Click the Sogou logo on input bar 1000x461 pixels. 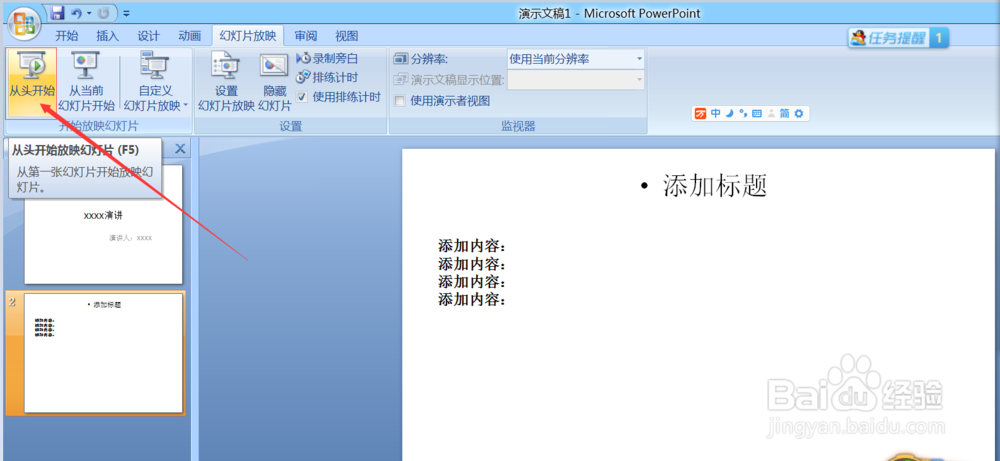[x=701, y=113]
